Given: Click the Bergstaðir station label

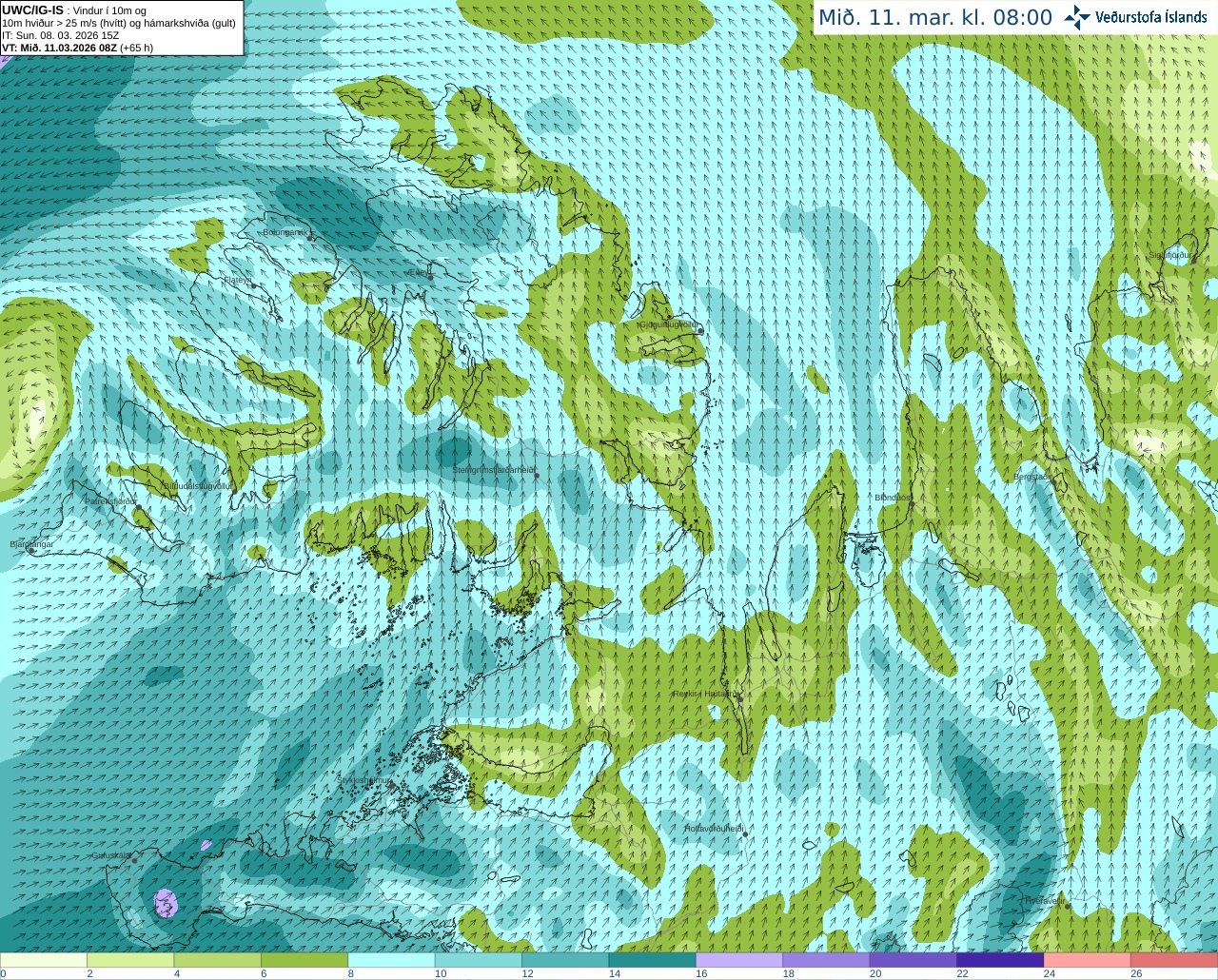Looking at the screenshot, I should click(1031, 477).
